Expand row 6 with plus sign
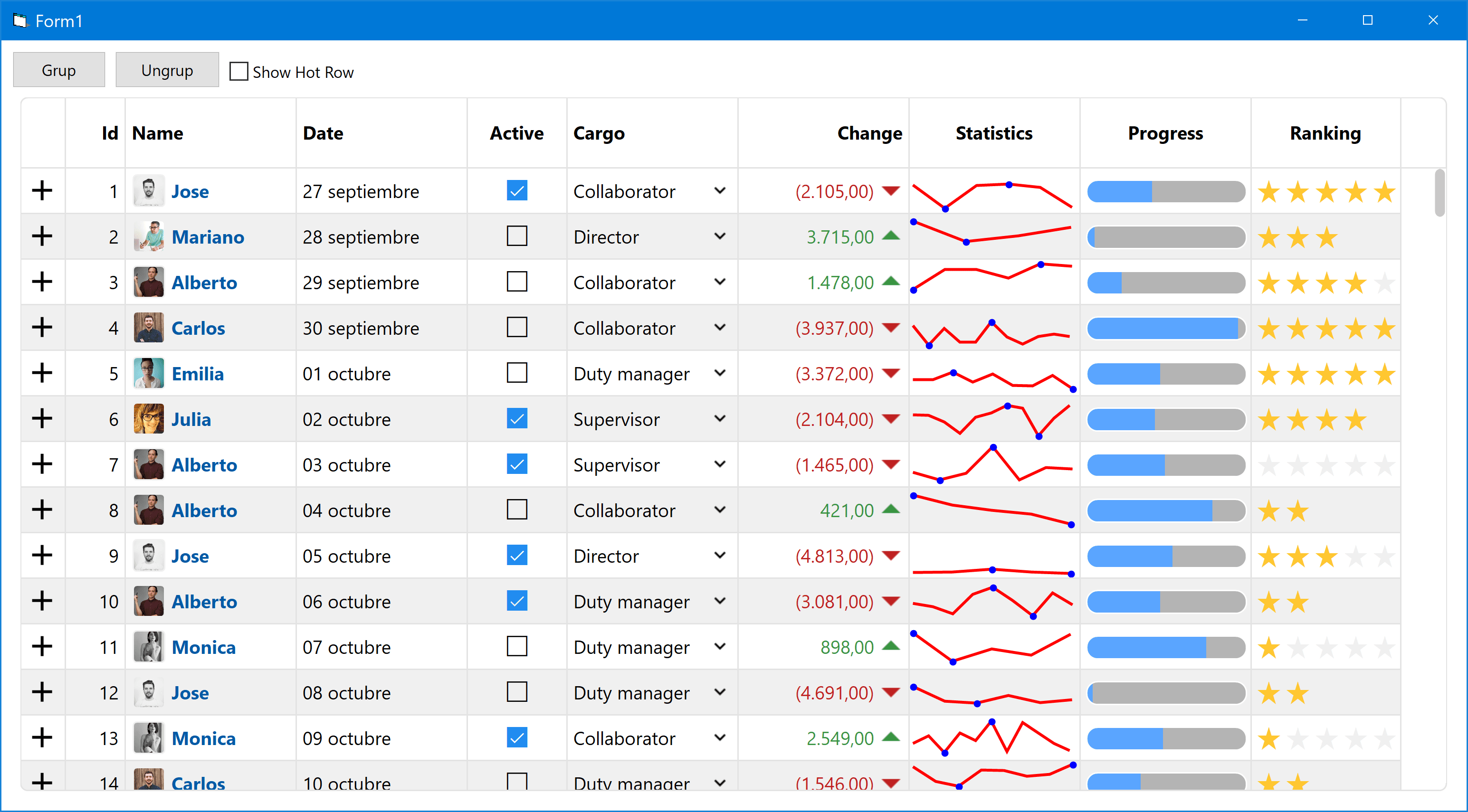 (x=42, y=419)
